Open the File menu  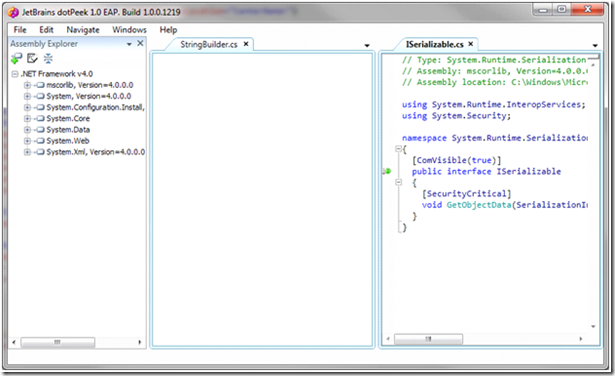click(20, 30)
